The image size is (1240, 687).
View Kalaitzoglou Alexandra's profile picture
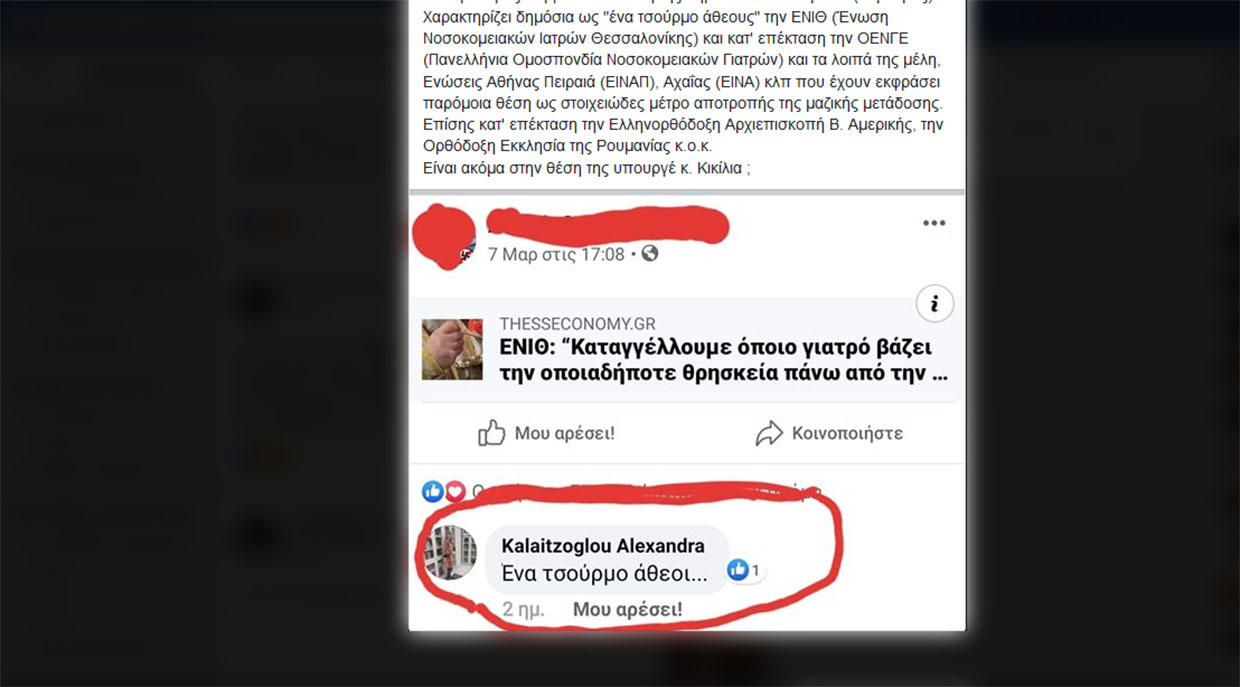coord(450,552)
